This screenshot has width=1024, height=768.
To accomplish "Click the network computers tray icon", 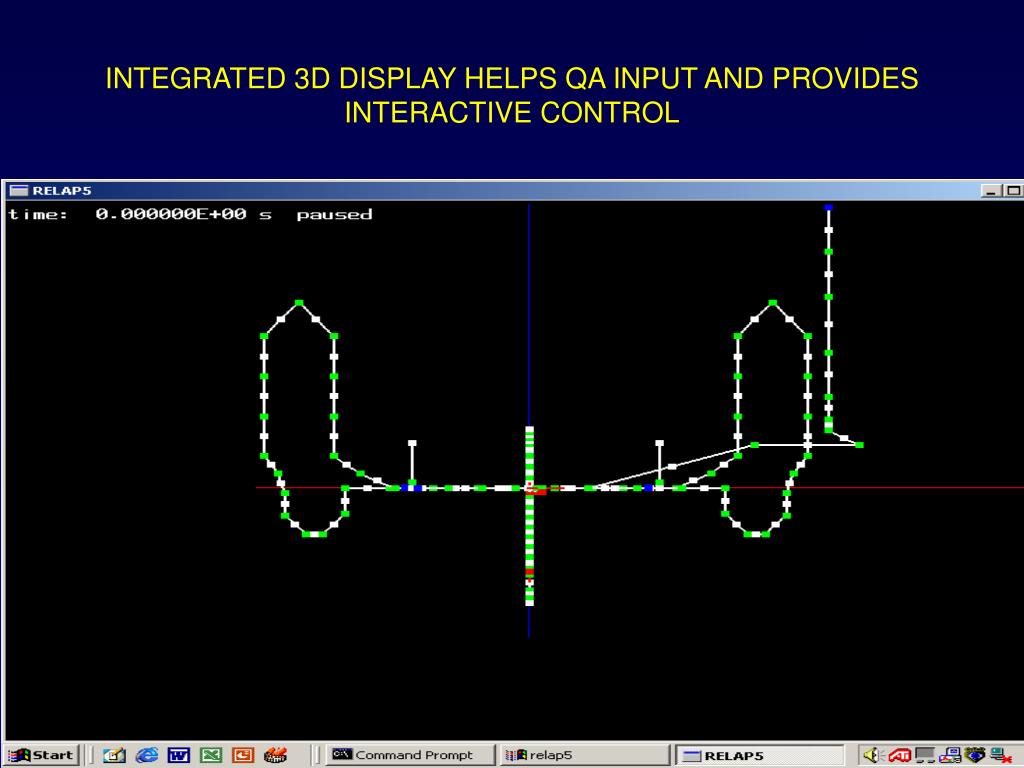I will 950,755.
